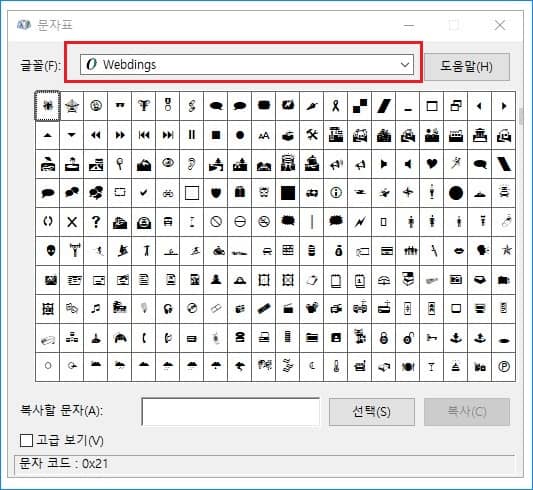Select the upward triangle glyph in second row
Viewport: 533px width, 490px height.
(48, 135)
